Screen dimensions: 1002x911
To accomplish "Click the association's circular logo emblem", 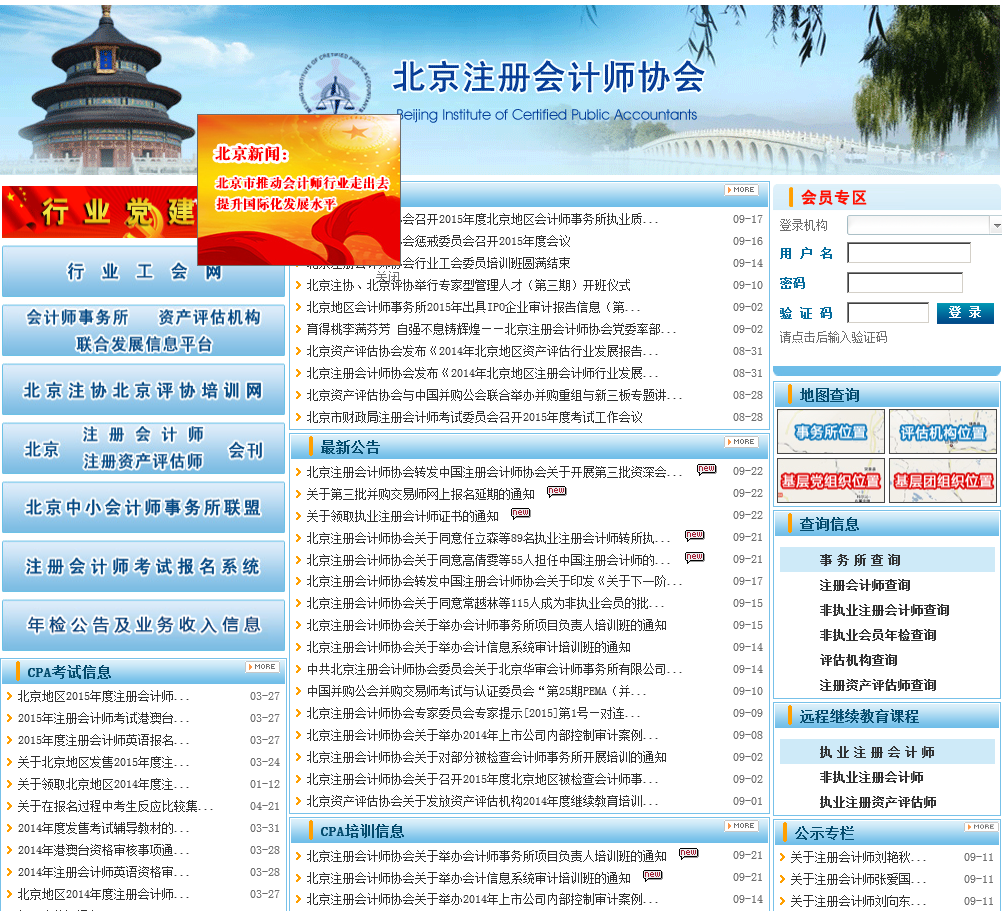I will (x=335, y=85).
